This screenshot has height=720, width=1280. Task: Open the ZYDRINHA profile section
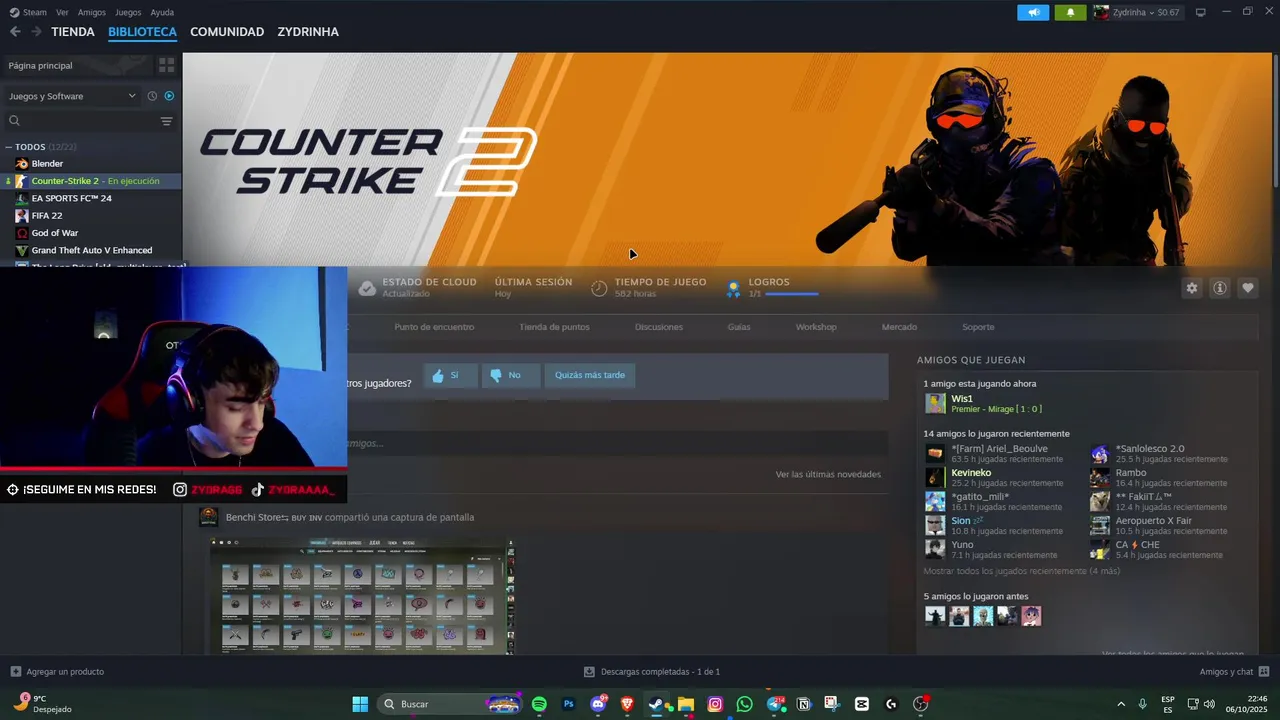308,32
